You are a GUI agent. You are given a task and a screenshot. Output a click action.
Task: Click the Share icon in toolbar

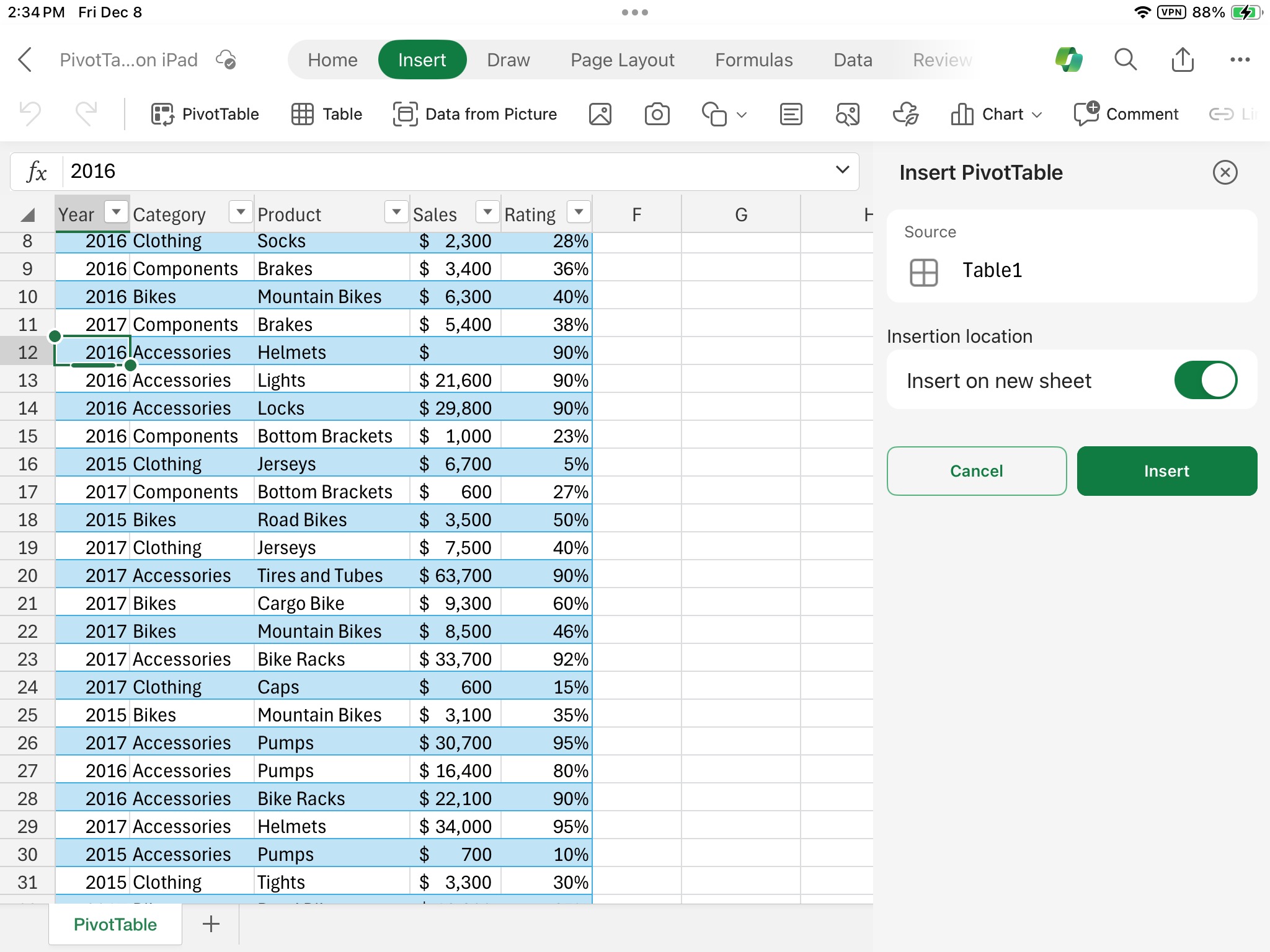(1183, 59)
